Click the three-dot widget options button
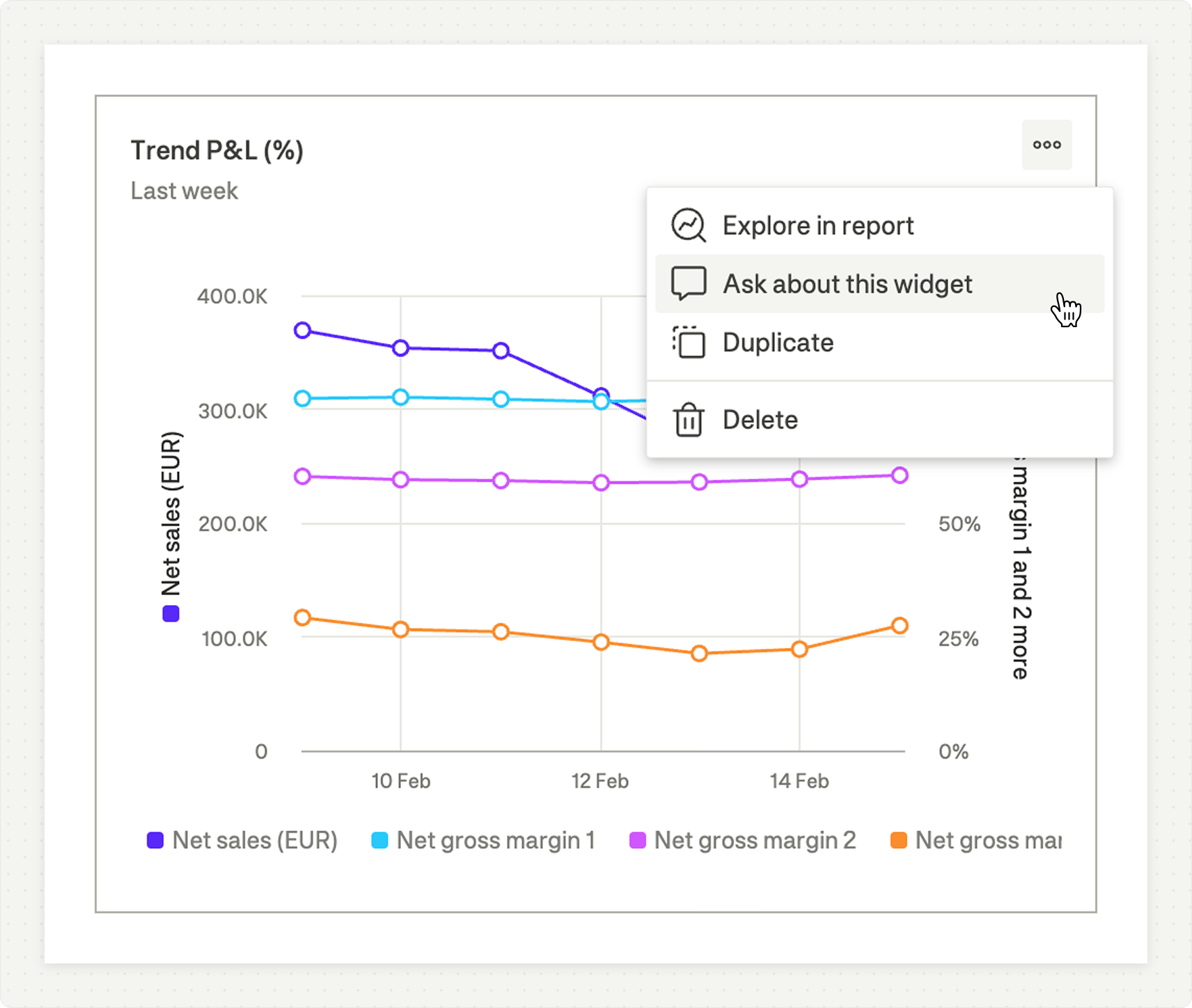This screenshot has height=1008, width=1192. point(1046,145)
